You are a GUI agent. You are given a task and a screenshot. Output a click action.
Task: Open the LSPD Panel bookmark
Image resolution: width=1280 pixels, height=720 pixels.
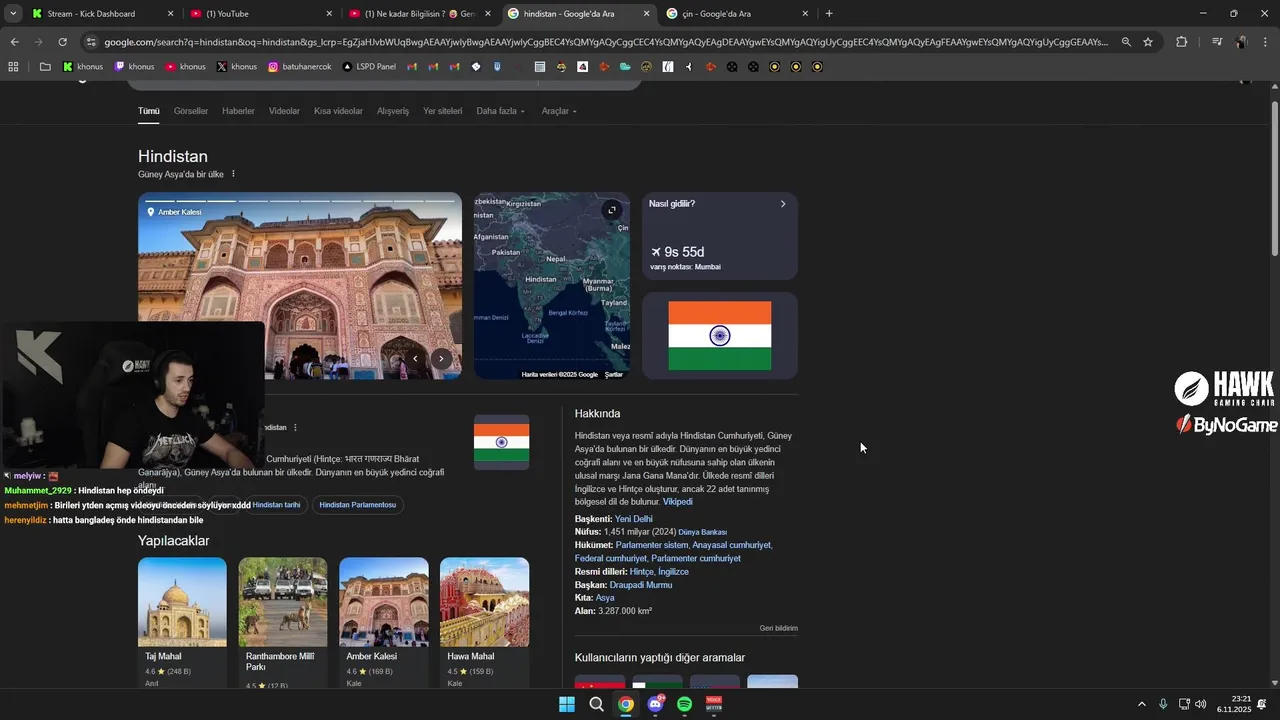(x=369, y=67)
